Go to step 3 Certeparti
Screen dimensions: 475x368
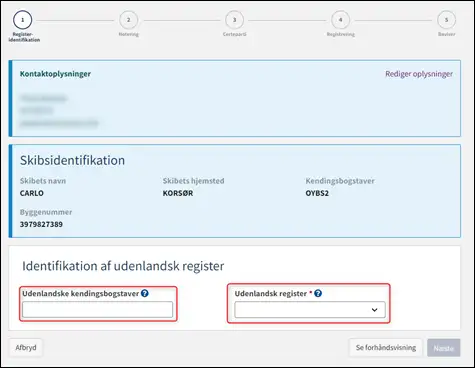point(234,20)
